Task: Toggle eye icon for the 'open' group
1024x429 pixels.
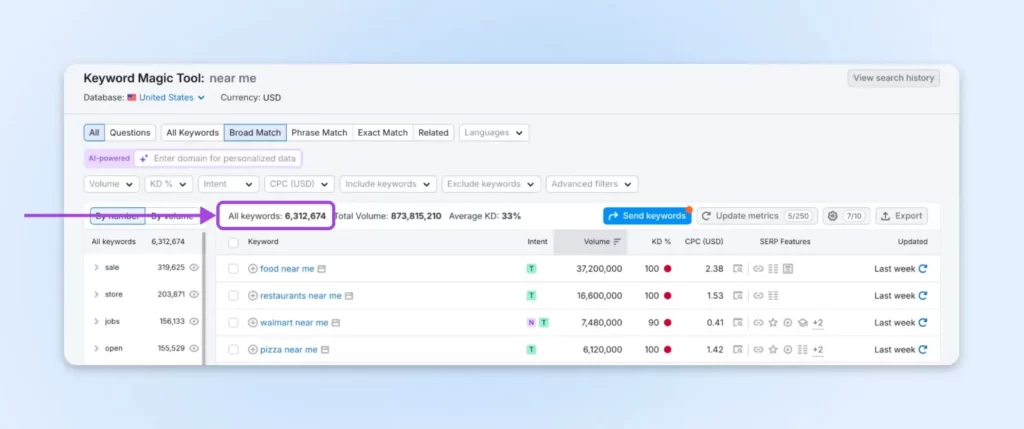Action: [x=194, y=348]
